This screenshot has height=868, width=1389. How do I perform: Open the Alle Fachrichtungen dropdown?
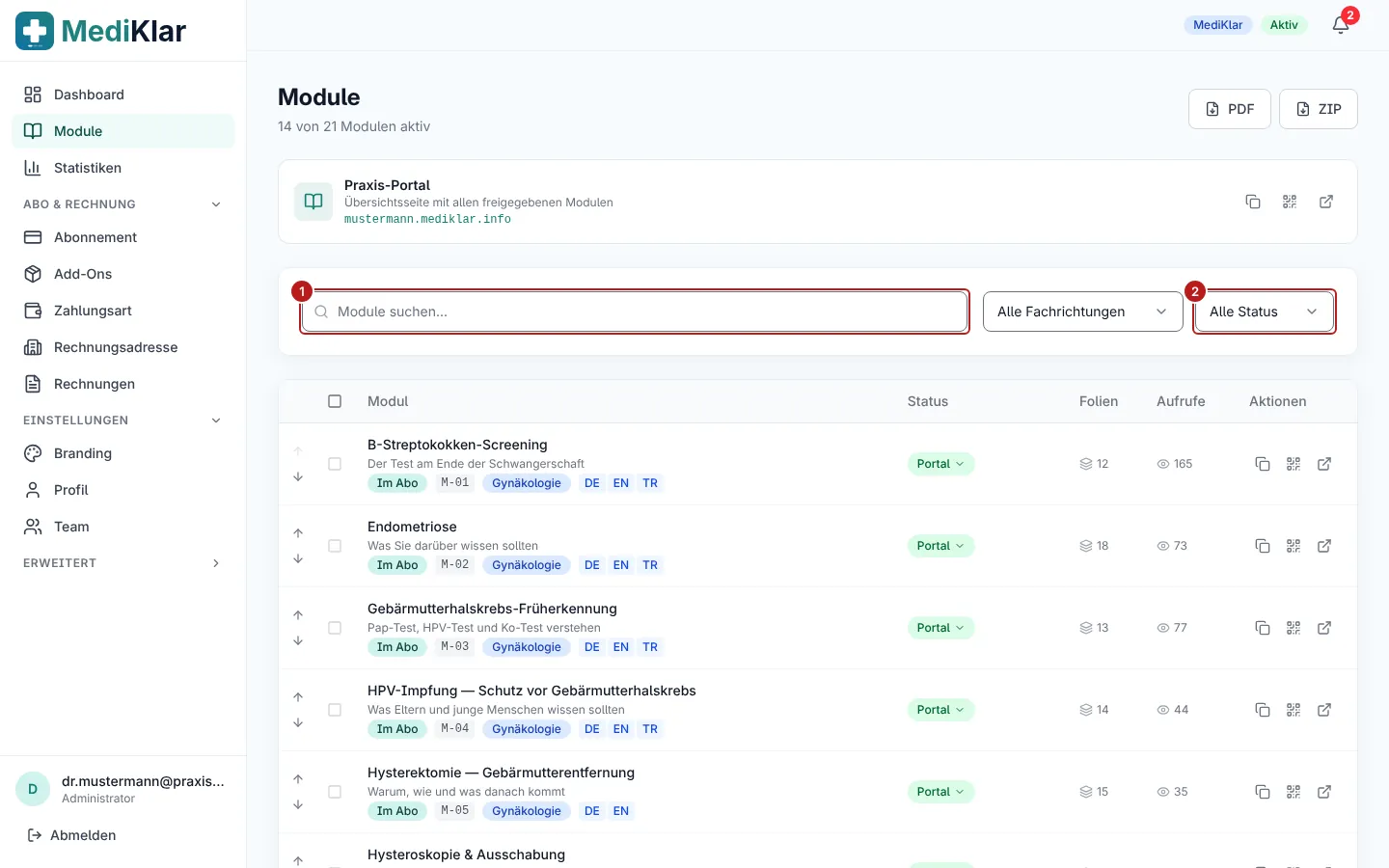[1082, 312]
